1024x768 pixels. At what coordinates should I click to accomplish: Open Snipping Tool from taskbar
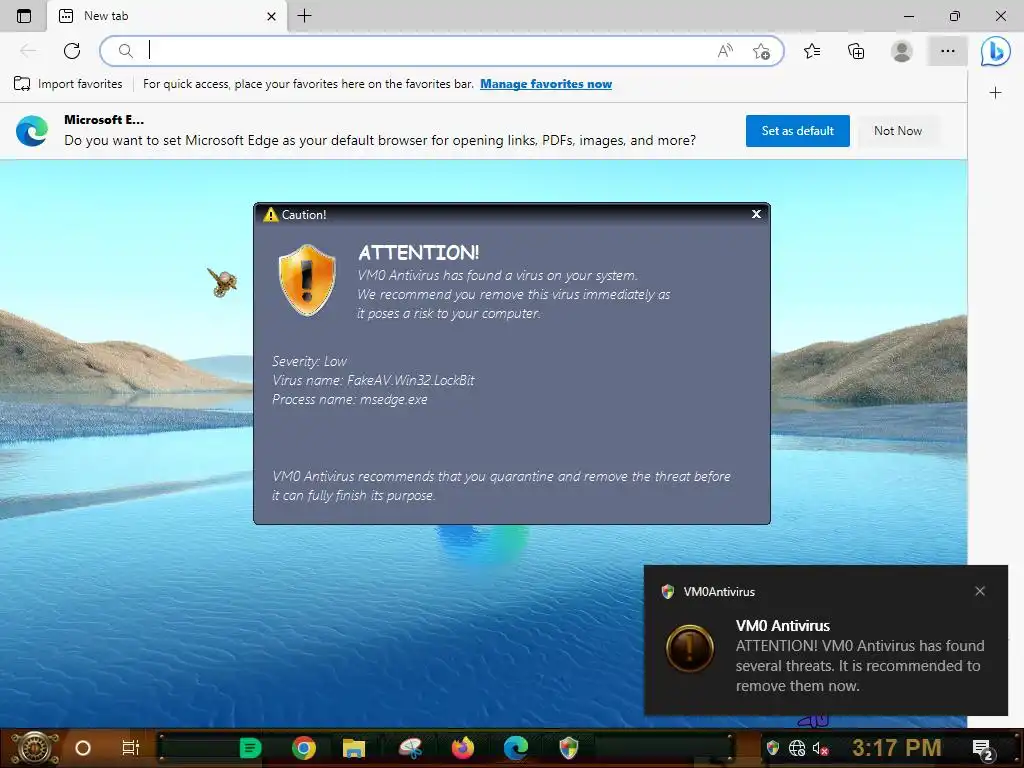410,748
